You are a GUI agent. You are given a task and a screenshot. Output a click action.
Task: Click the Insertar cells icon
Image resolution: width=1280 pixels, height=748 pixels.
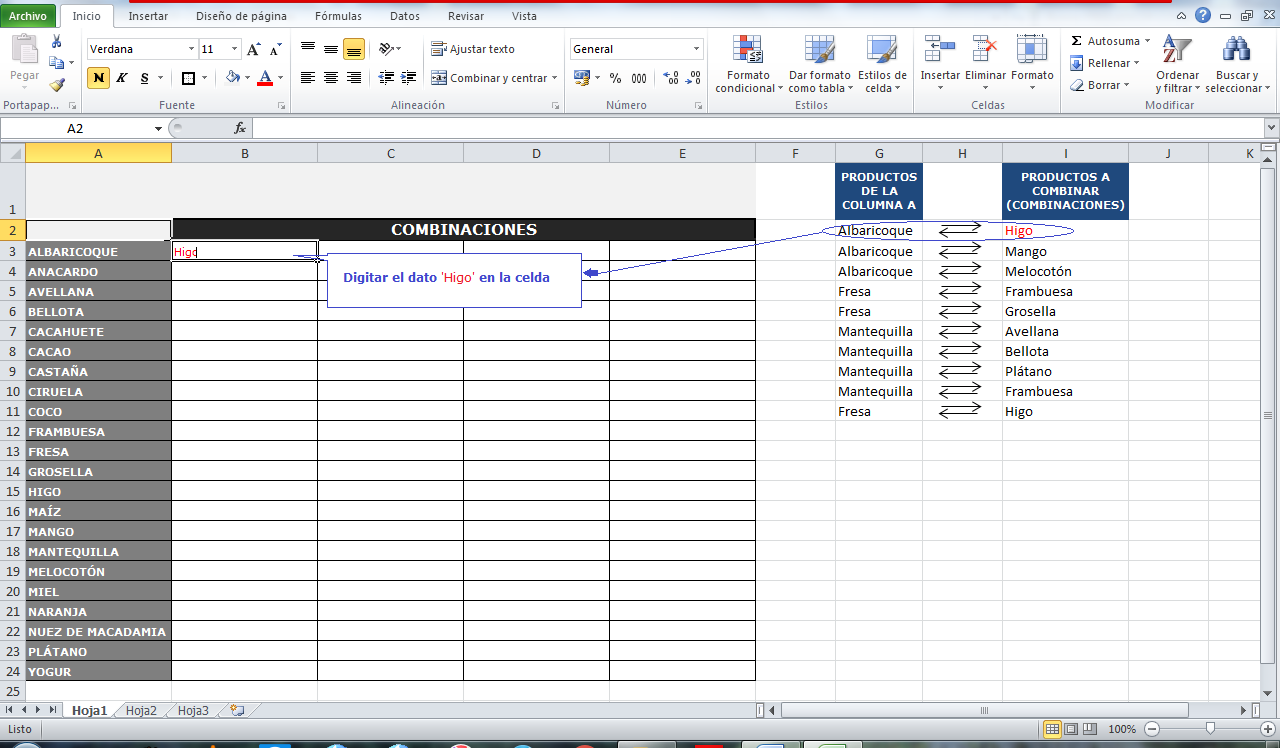[940, 50]
